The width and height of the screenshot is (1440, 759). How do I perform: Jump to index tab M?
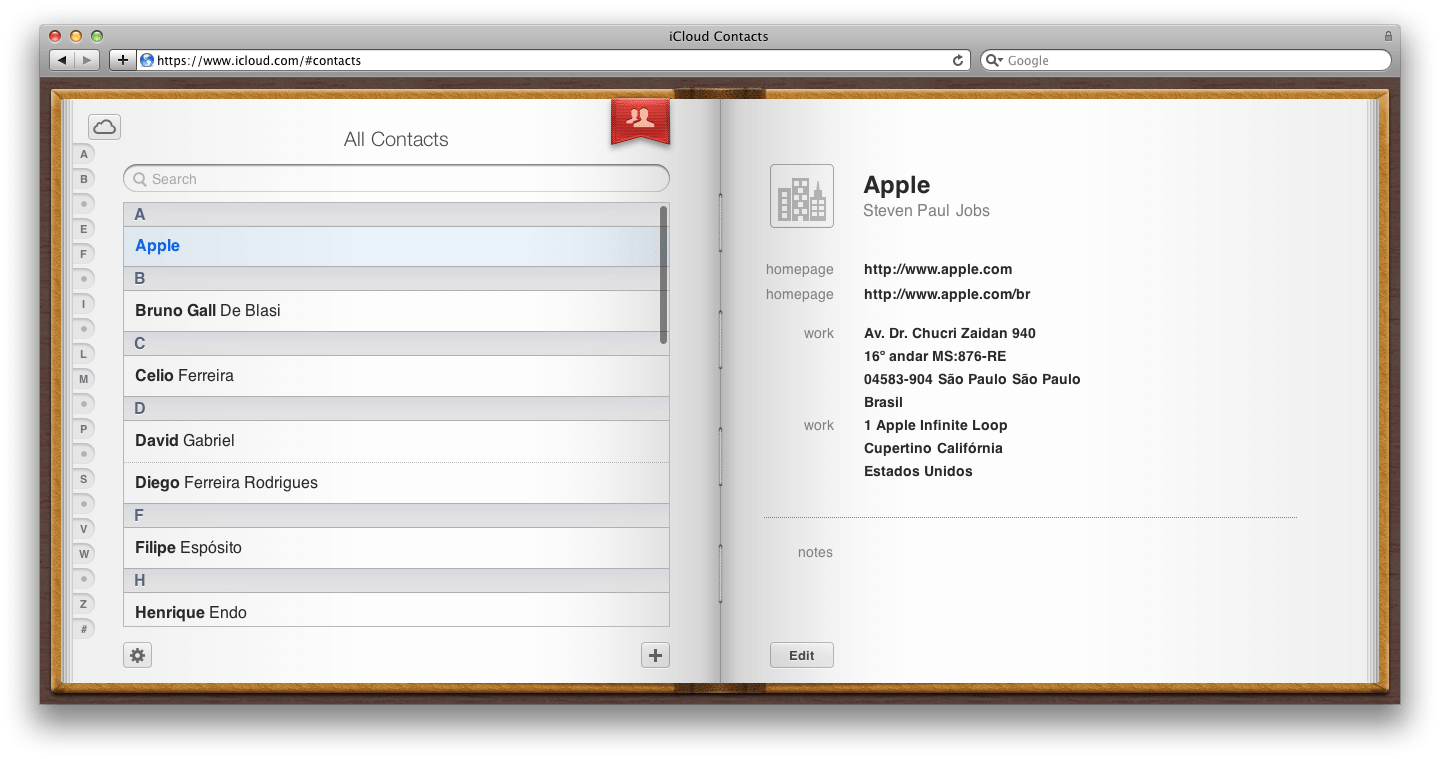point(84,379)
